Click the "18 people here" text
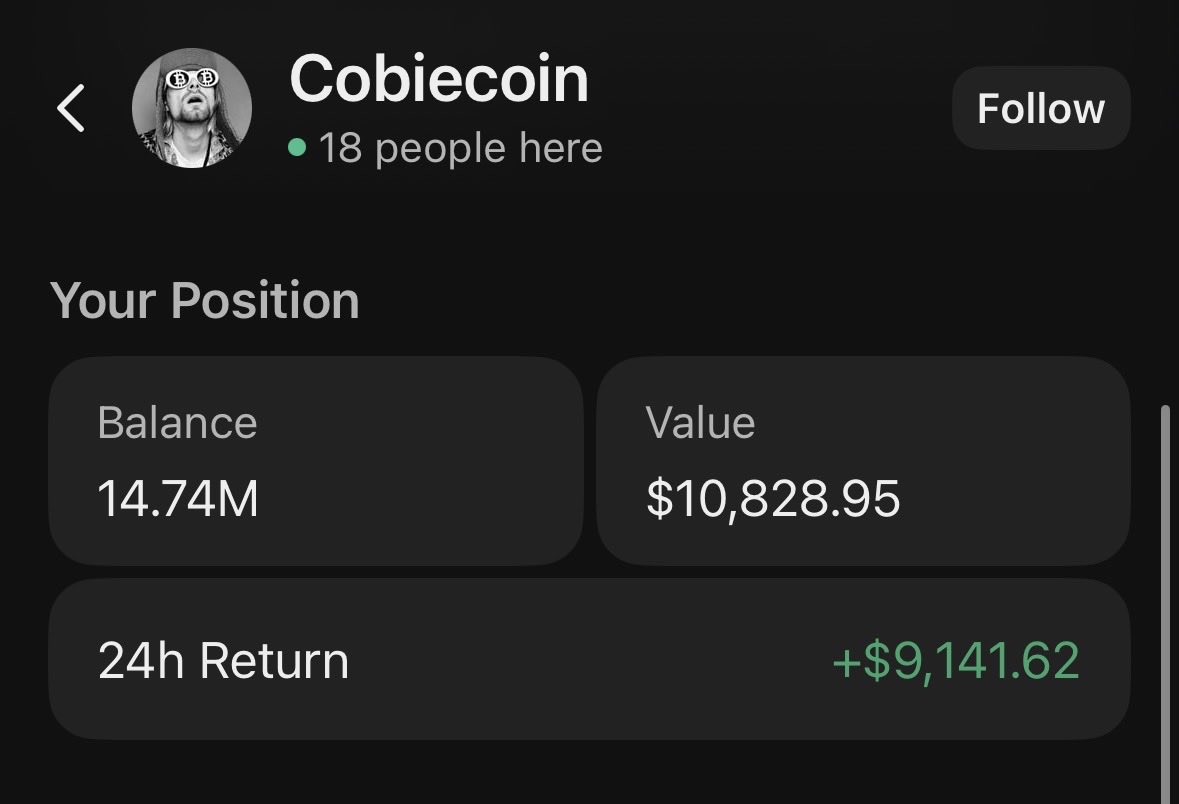Screen dimensions: 1179x804 [460, 149]
